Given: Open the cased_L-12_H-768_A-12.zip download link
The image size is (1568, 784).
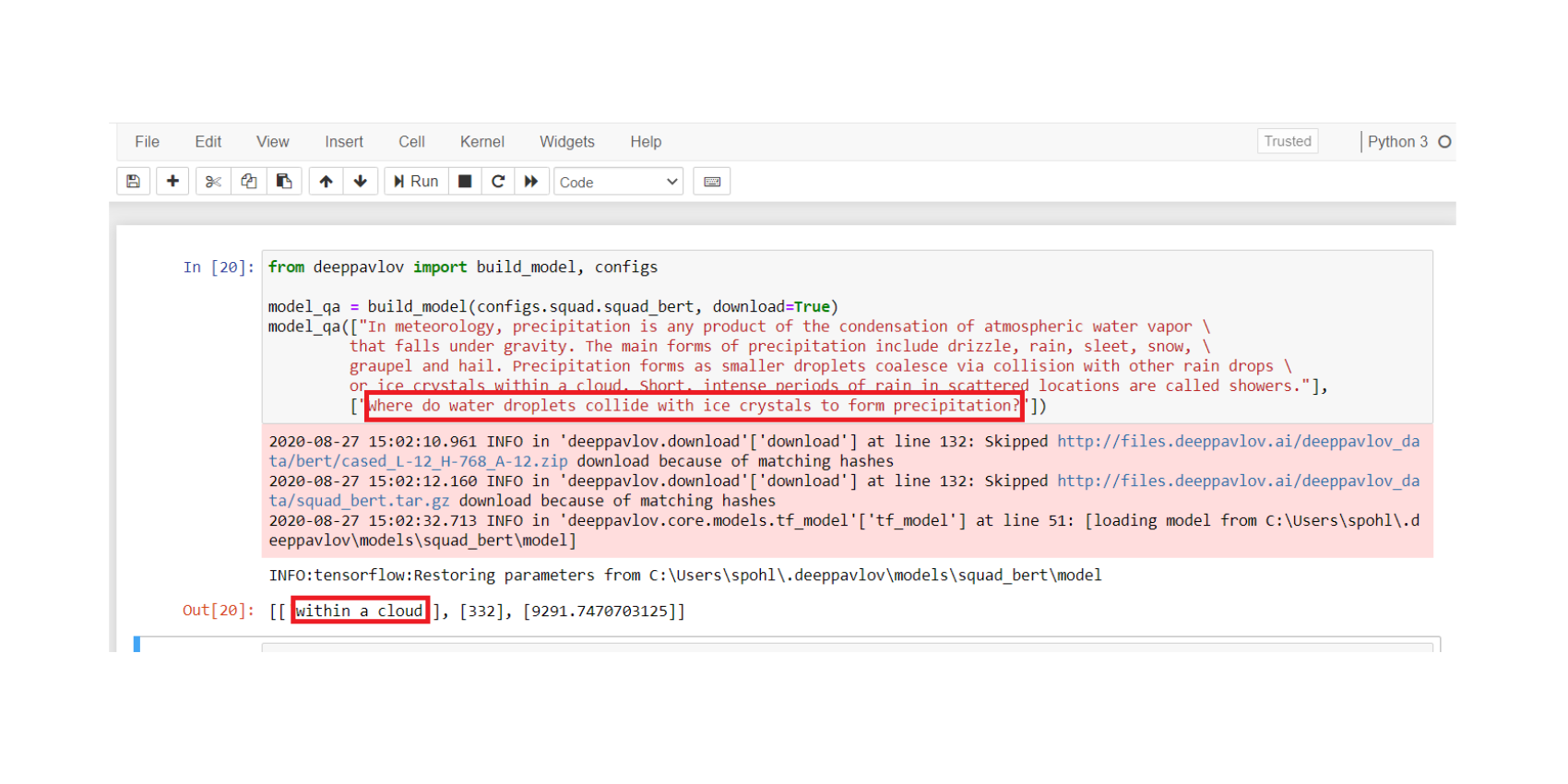Looking at the screenshot, I should [419, 461].
